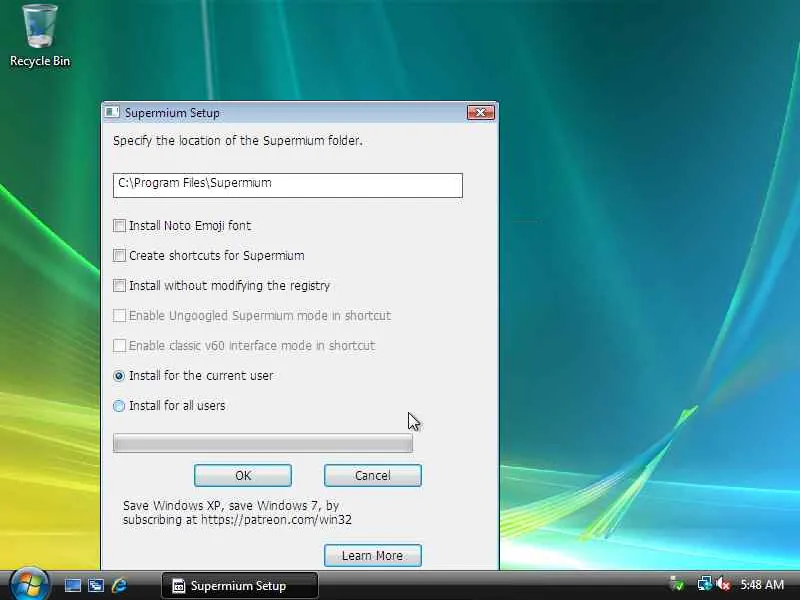The image size is (800, 600).
Task: Click the 'Specify the location' instruction text
Action: click(x=238, y=141)
